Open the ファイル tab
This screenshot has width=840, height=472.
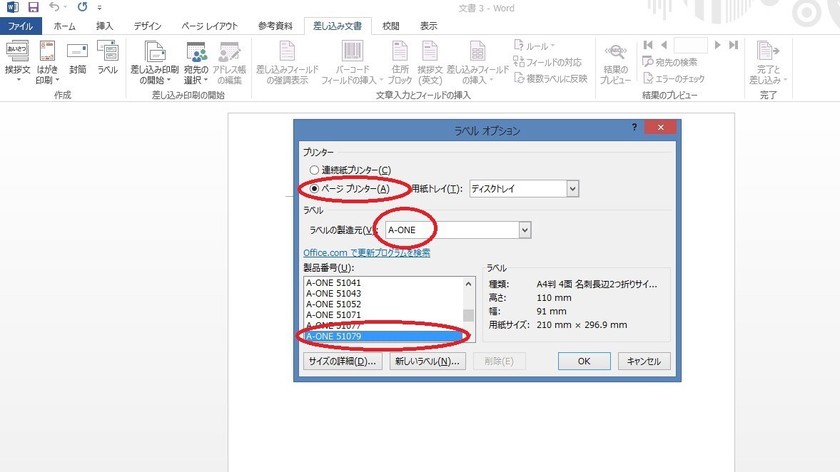click(x=20, y=26)
